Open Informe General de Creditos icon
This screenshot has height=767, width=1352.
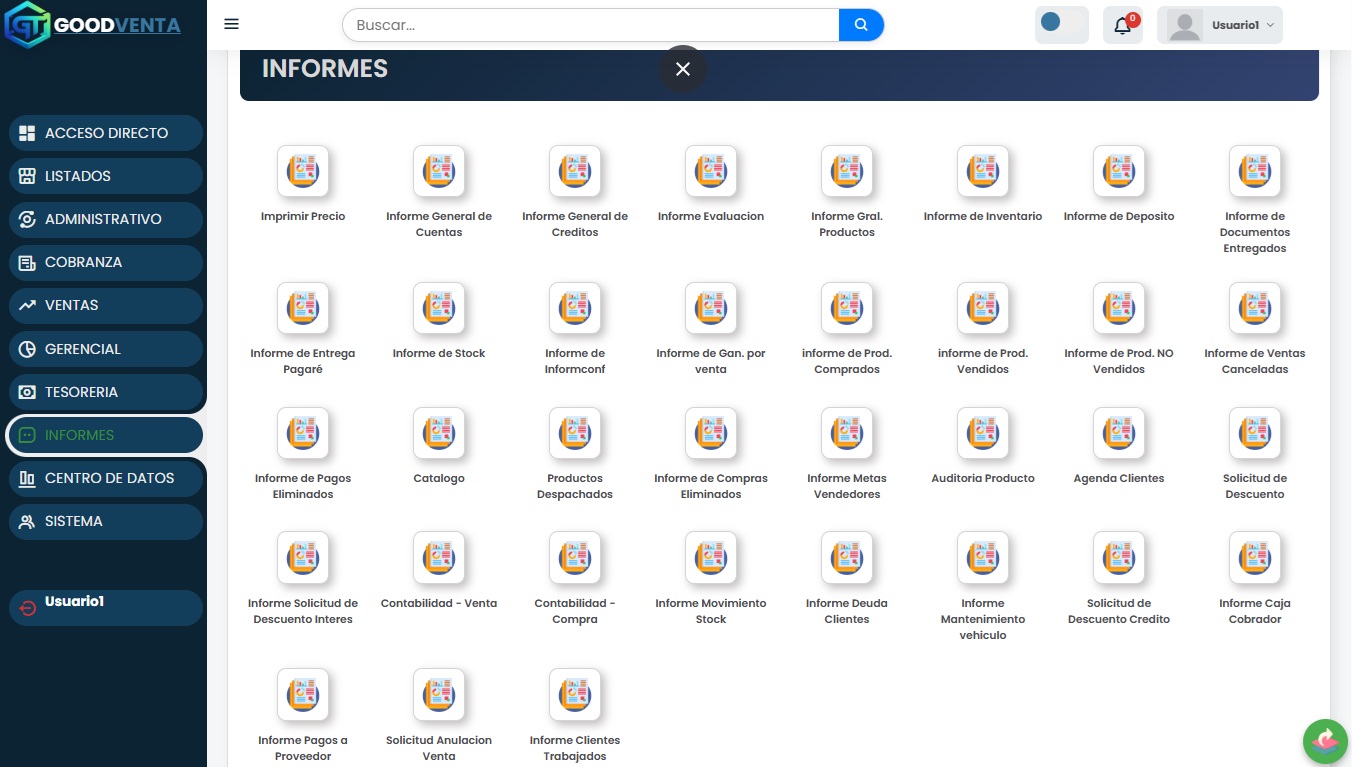575,171
